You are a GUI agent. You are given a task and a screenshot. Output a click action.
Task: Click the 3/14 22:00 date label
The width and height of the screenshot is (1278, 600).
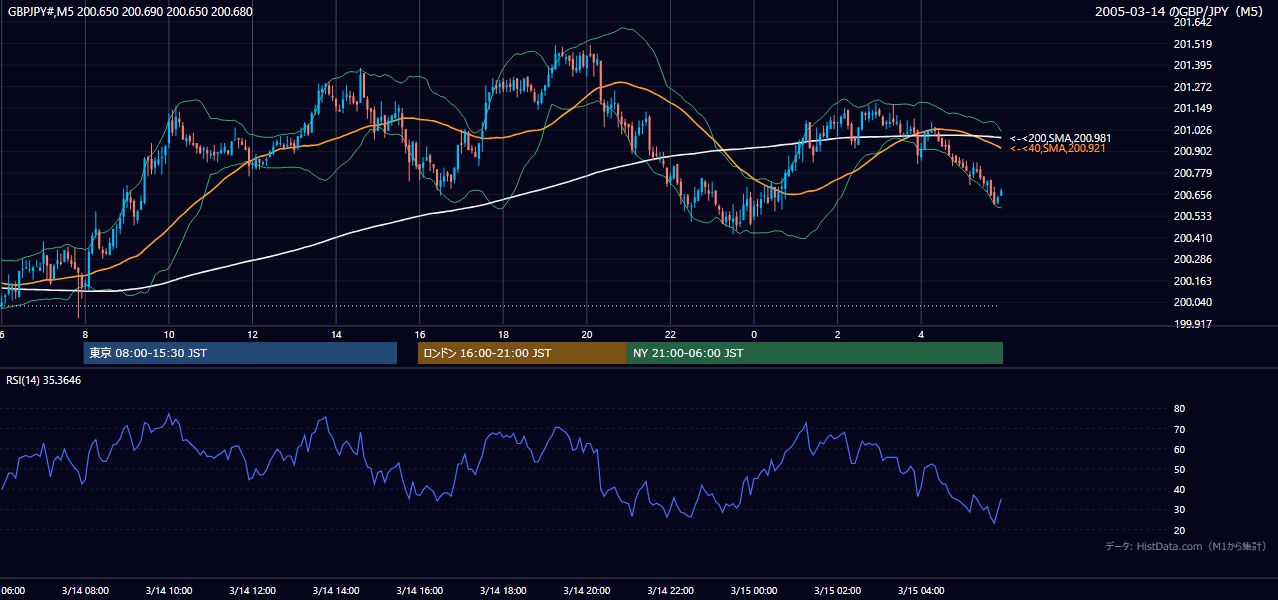click(x=670, y=591)
